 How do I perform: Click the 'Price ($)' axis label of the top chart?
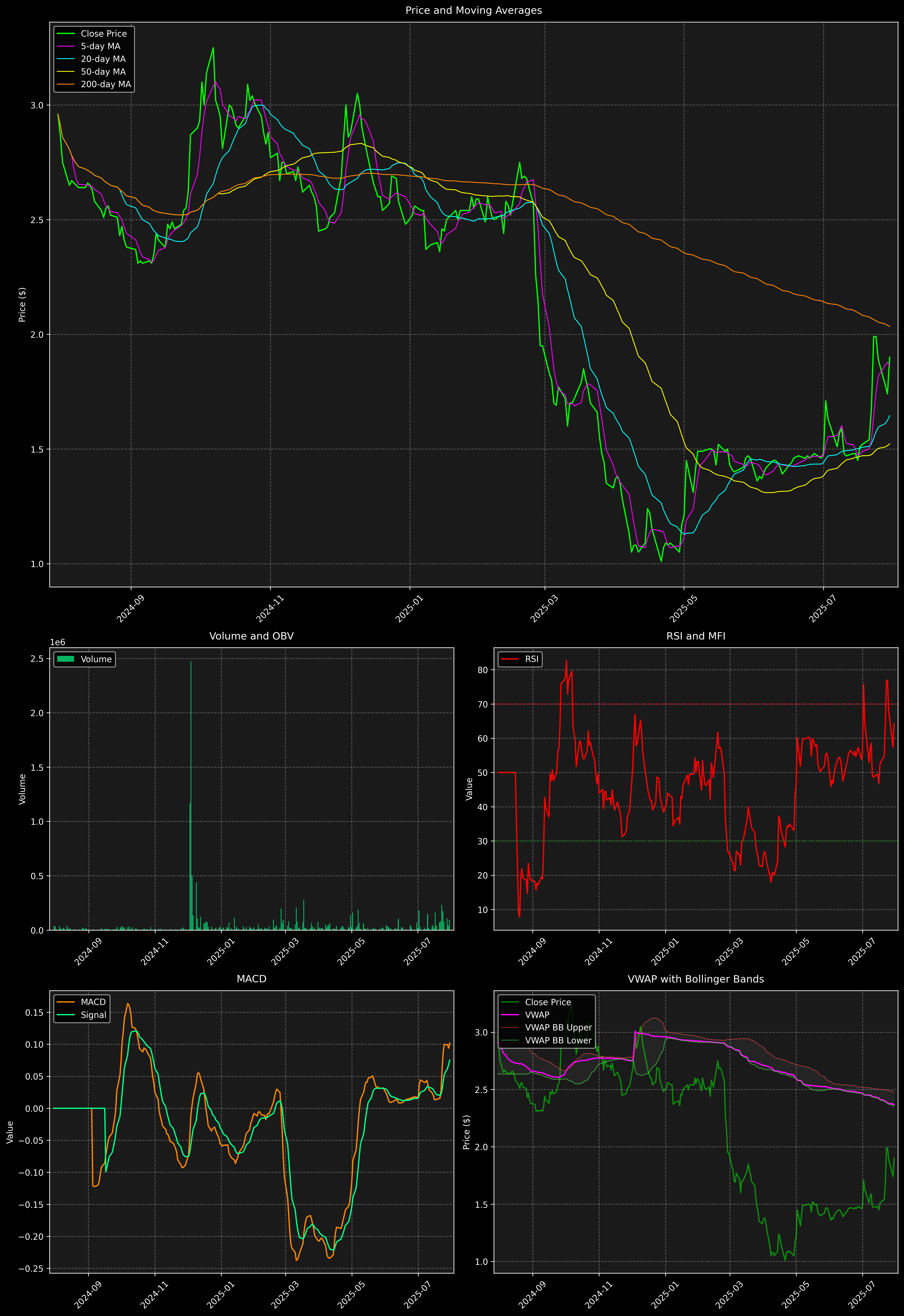click(x=22, y=305)
